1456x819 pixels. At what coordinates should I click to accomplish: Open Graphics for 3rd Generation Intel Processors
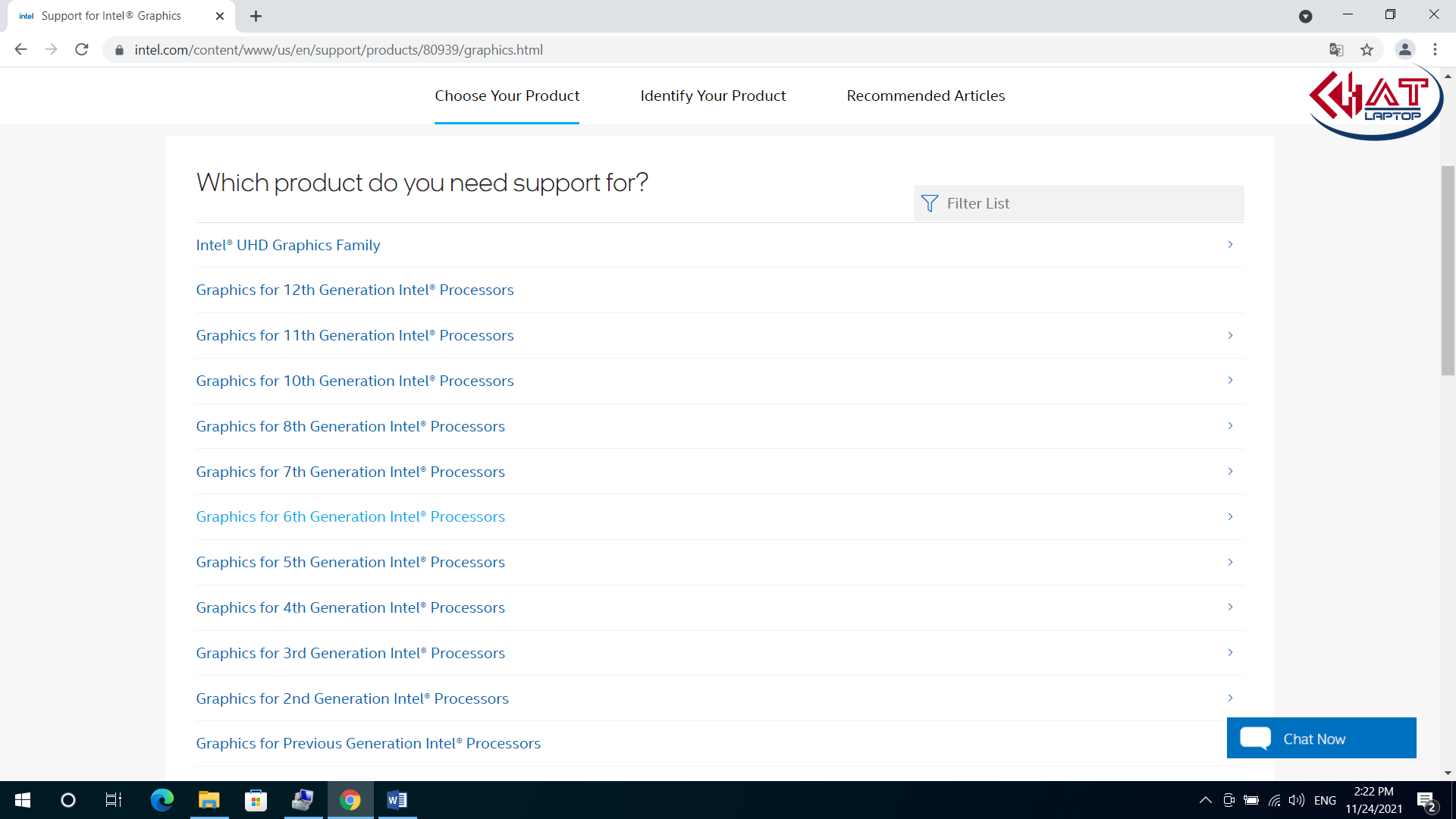tap(350, 653)
